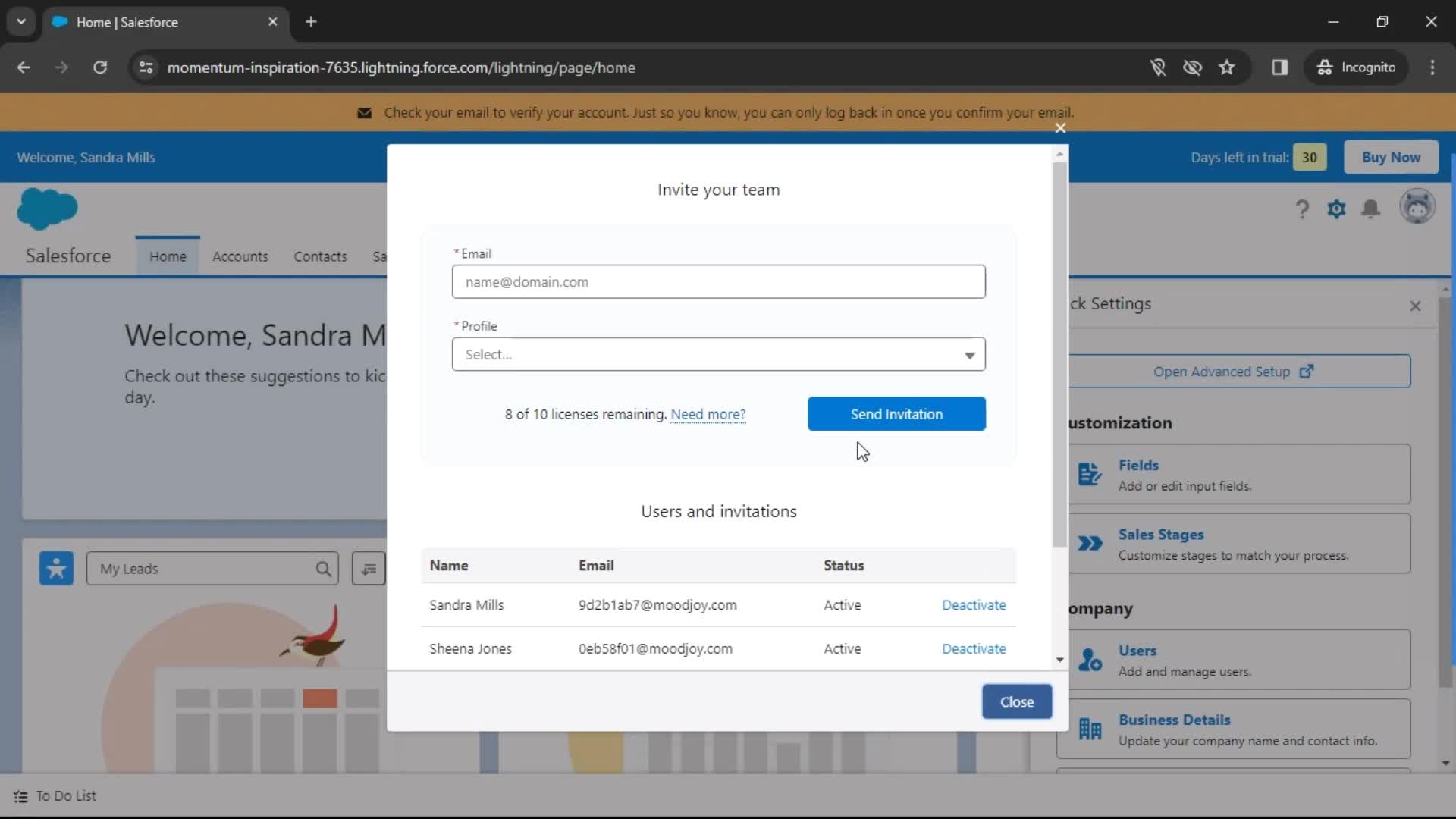The image size is (1456, 819).
Task: Click the To Do List icon
Action: click(20, 796)
